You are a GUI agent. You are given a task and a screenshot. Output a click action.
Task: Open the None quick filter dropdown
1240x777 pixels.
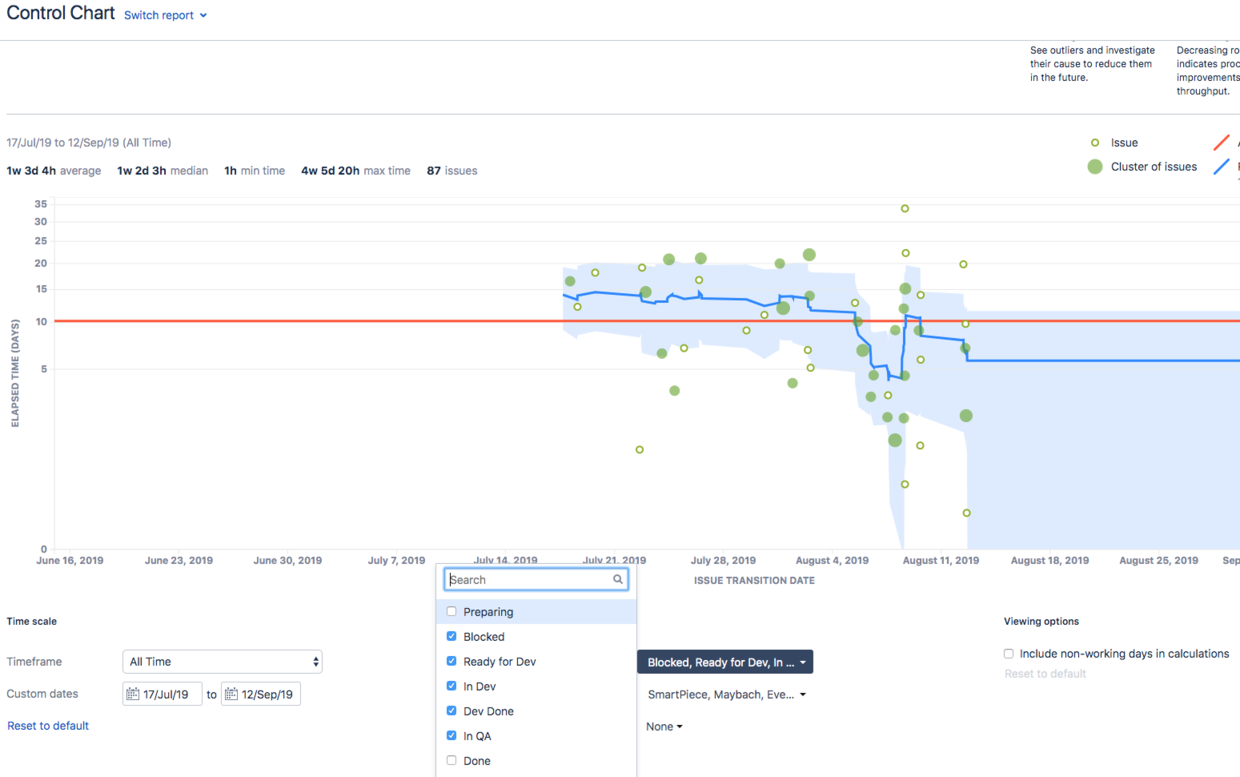[x=664, y=727]
